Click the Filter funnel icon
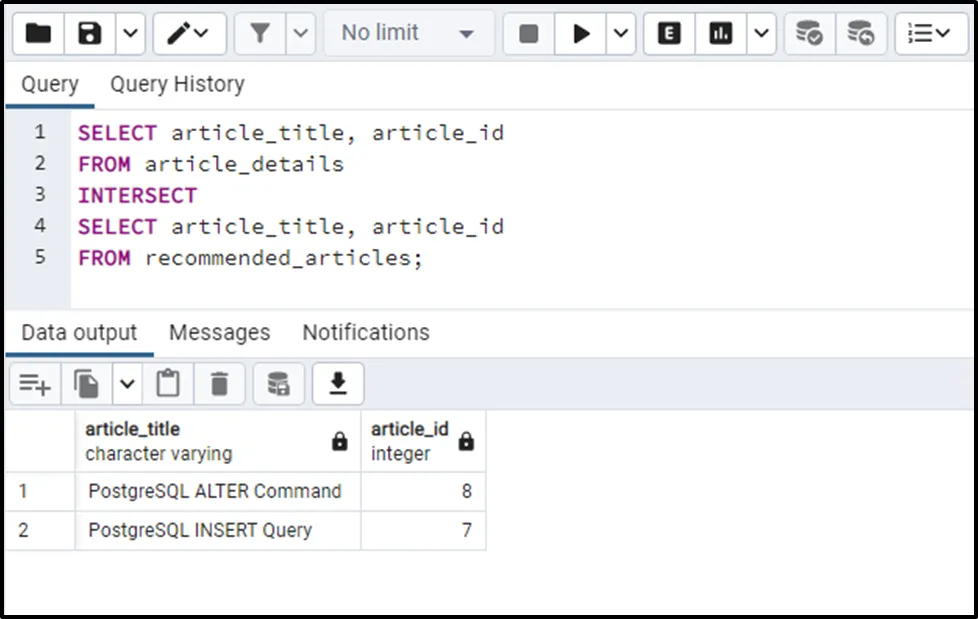Image resolution: width=978 pixels, height=619 pixels. tap(260, 34)
